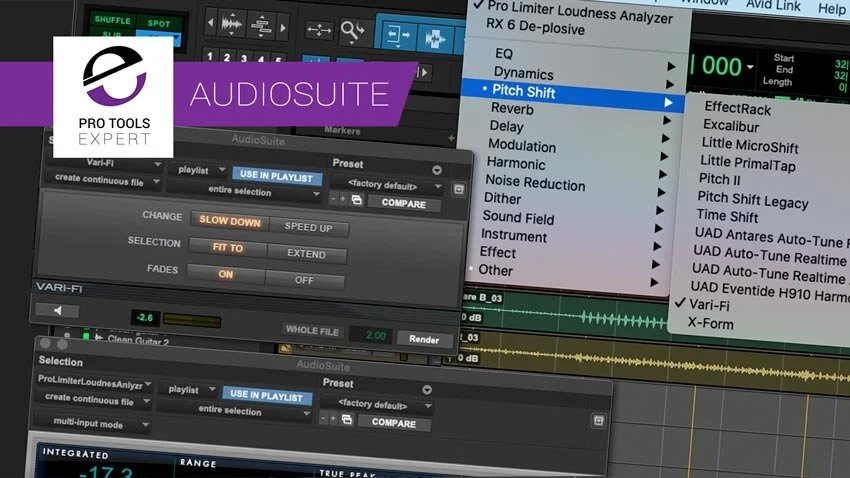Open the Vari-Fi plug-in selector dropdown
The width and height of the screenshot is (850, 478).
click(104, 163)
